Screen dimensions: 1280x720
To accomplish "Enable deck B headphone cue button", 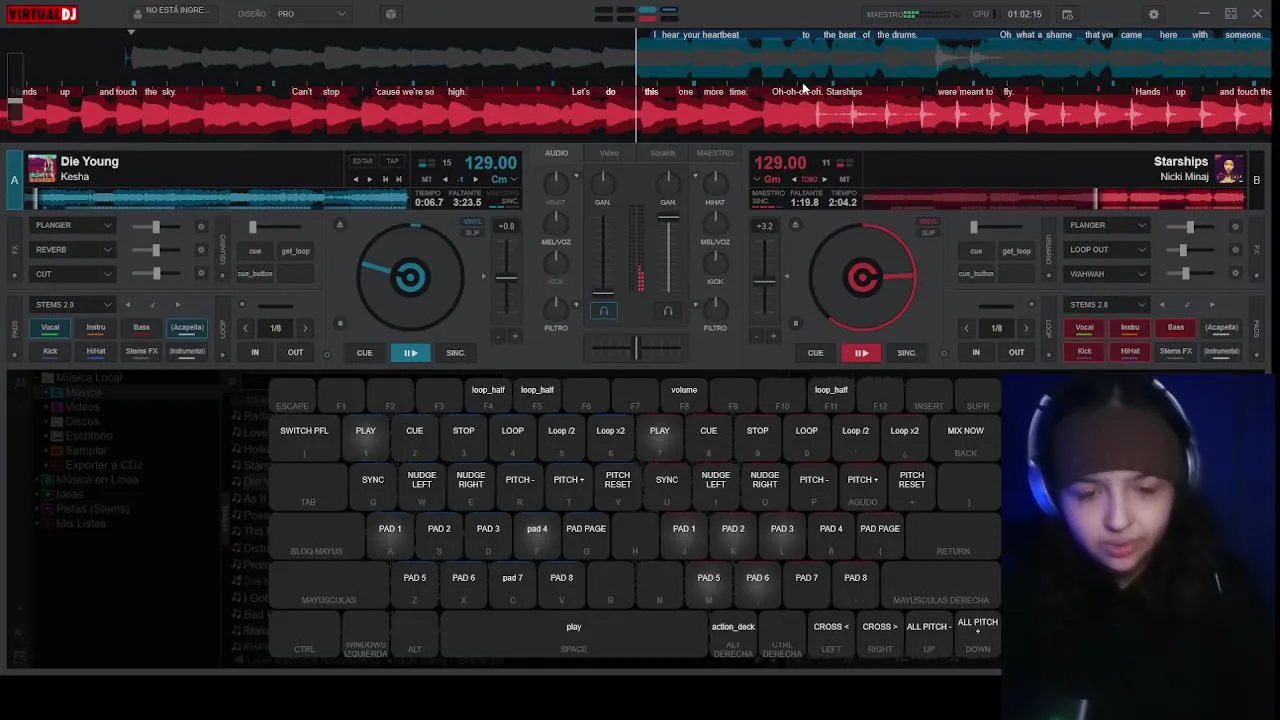I will [x=668, y=311].
